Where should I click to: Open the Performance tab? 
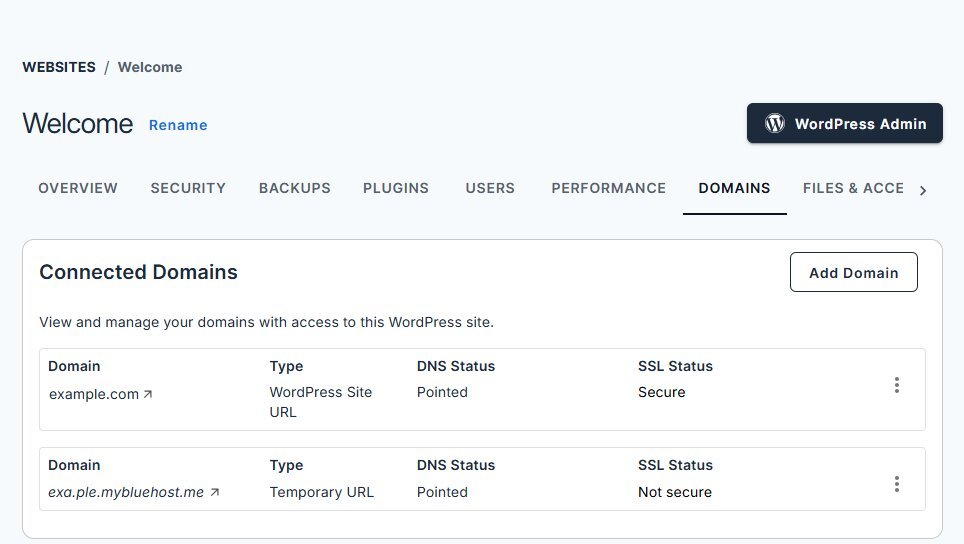point(609,188)
